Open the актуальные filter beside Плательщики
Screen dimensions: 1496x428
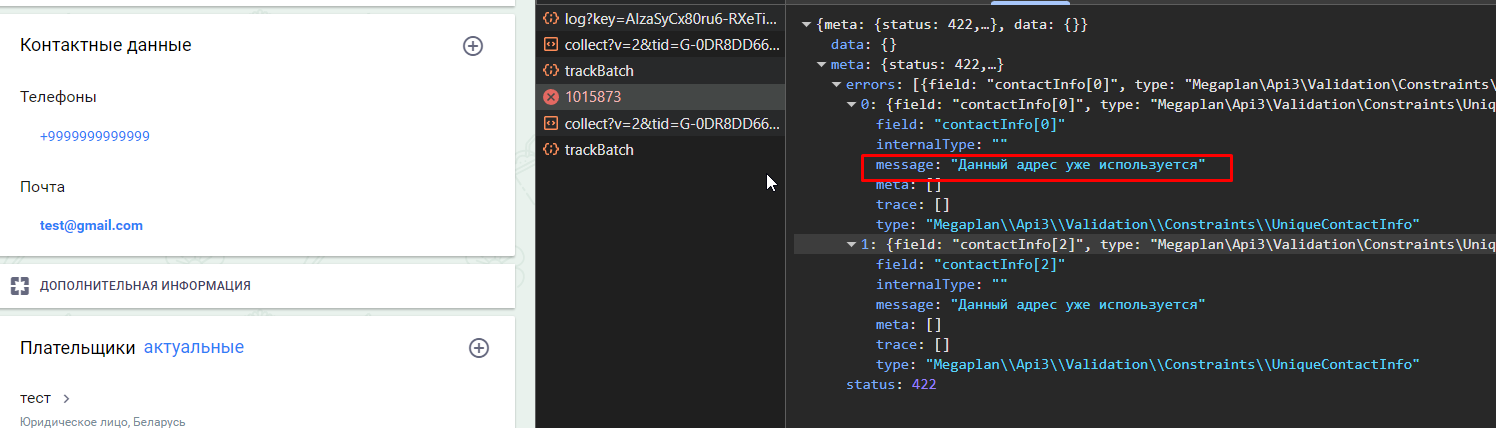coord(194,348)
